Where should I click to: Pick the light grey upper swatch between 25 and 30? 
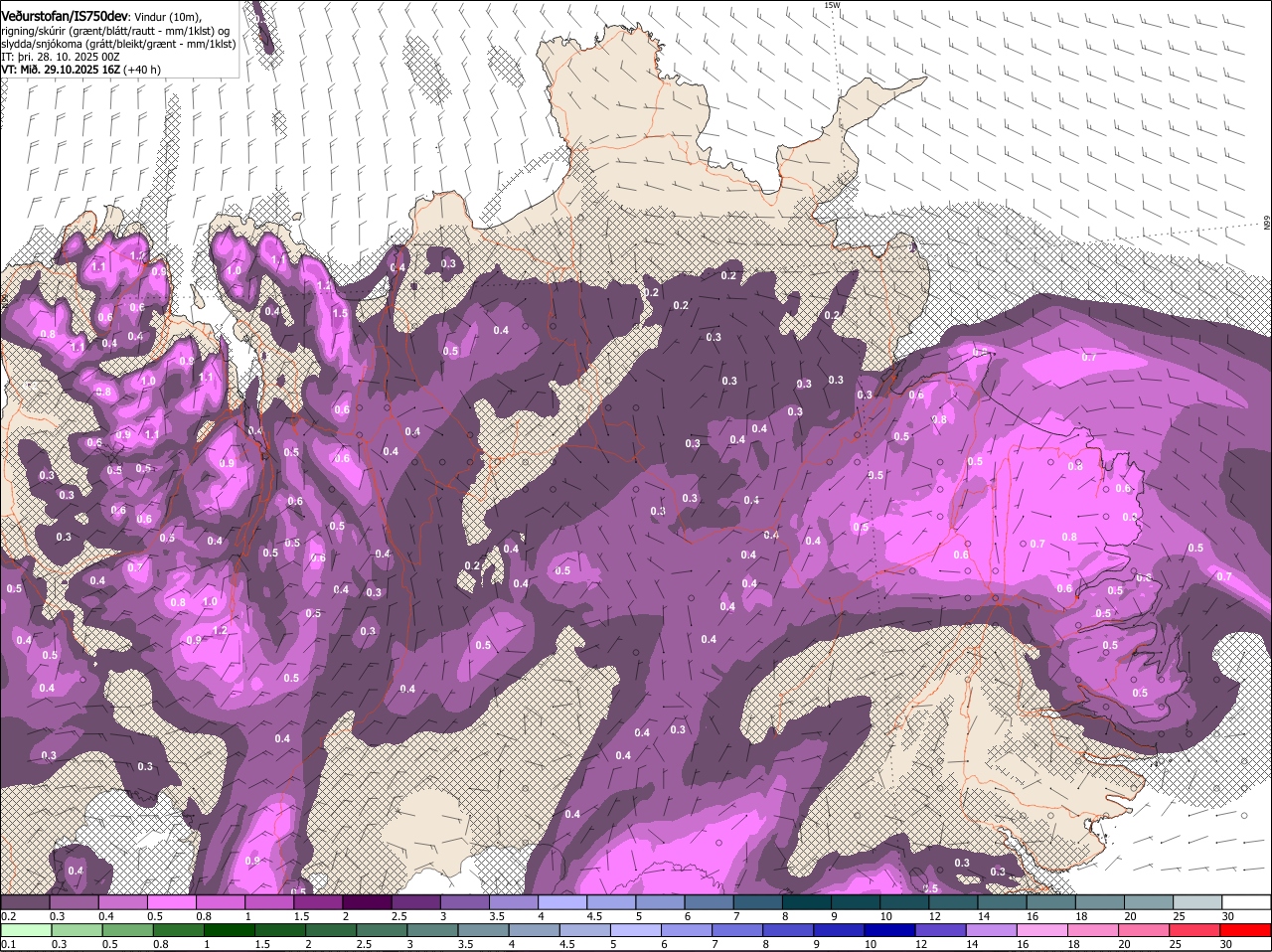(x=1198, y=901)
